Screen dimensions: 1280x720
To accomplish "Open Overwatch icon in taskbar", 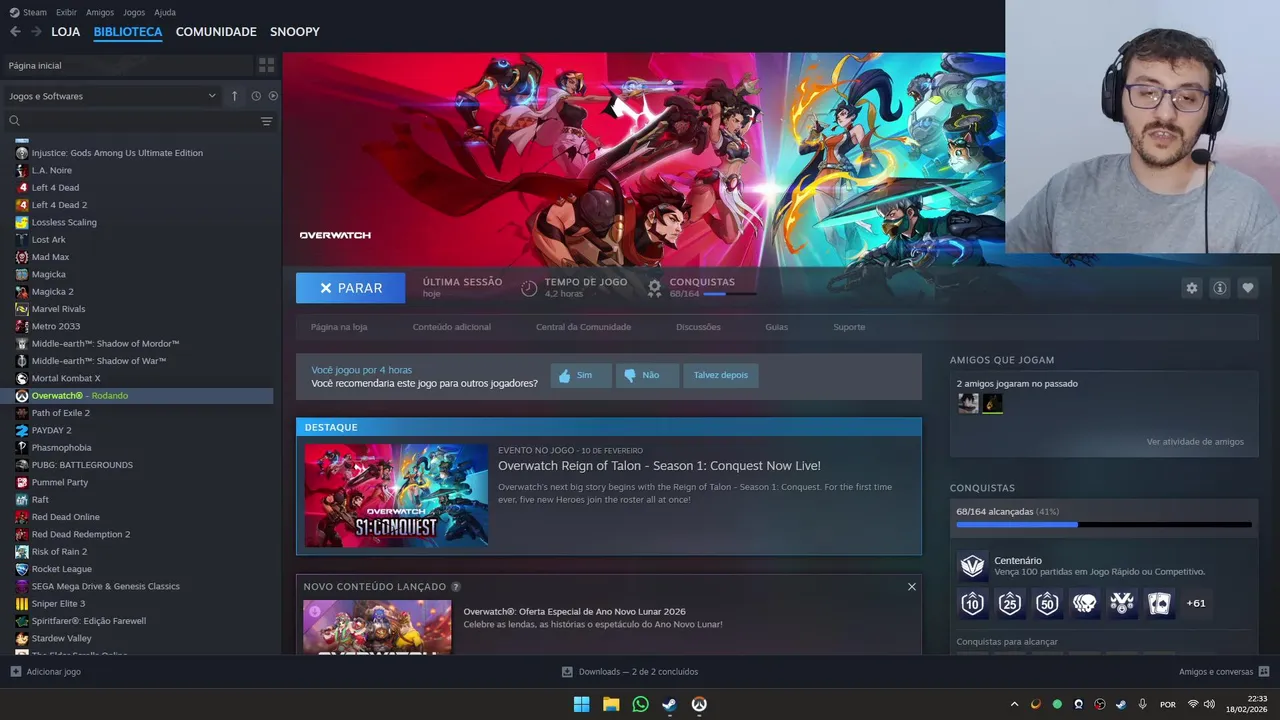I will point(699,704).
